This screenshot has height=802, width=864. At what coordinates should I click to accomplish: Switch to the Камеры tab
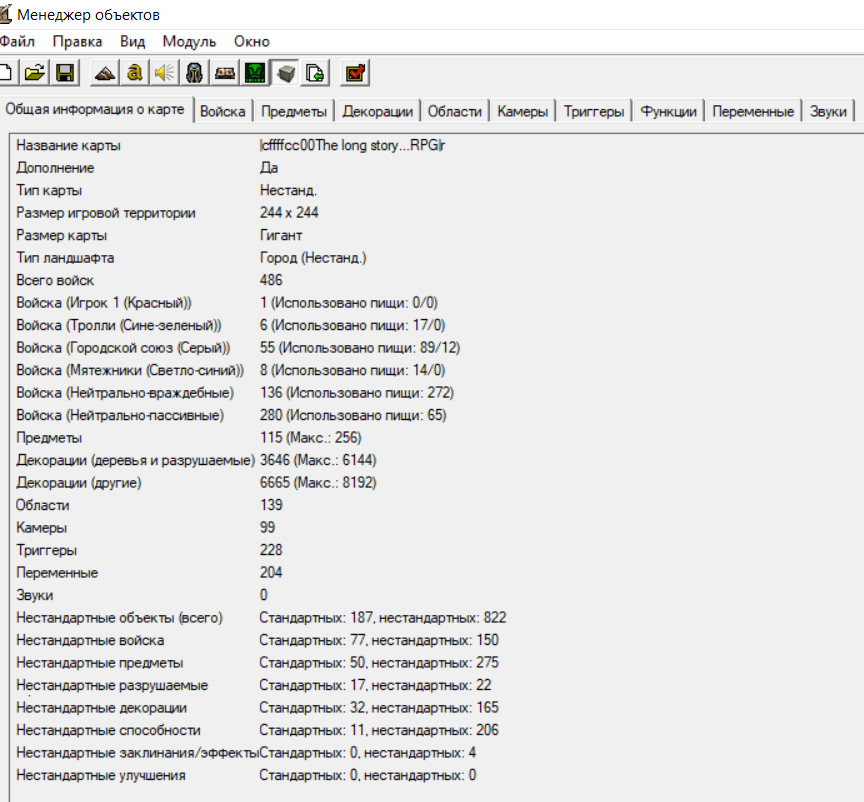pos(522,111)
